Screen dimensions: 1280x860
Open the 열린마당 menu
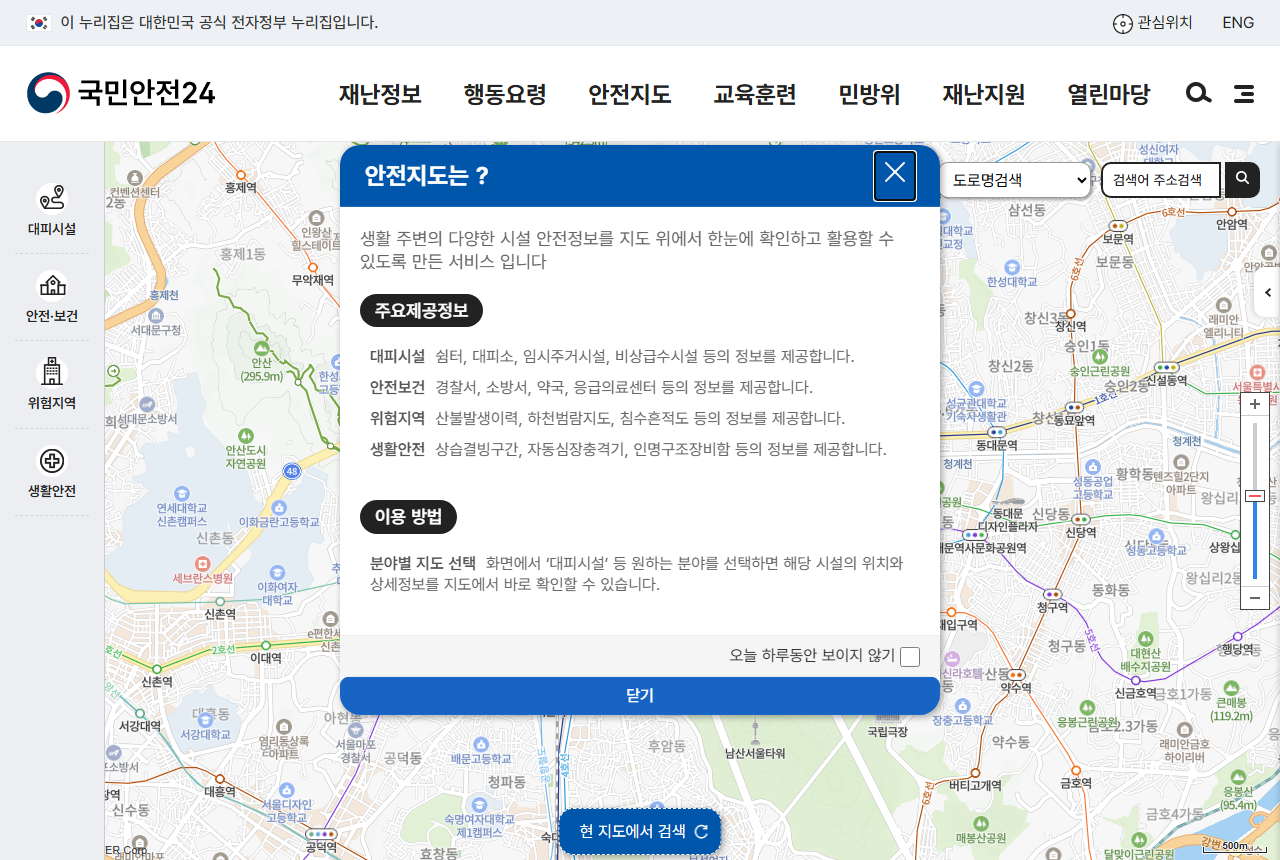coord(1109,94)
